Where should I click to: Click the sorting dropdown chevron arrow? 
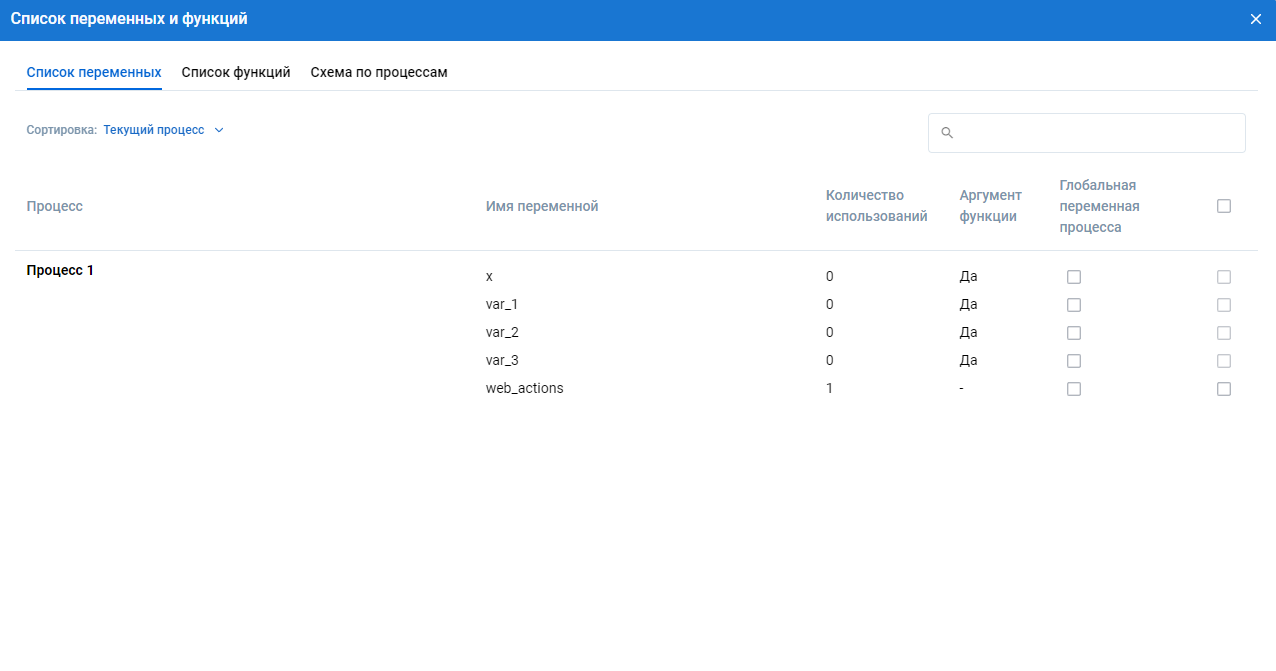click(x=219, y=130)
